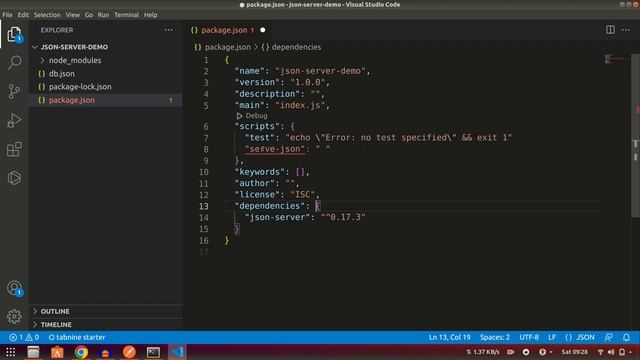Open the clock Sat 09:28 in system tray
The image size is (640, 360).
point(574,352)
